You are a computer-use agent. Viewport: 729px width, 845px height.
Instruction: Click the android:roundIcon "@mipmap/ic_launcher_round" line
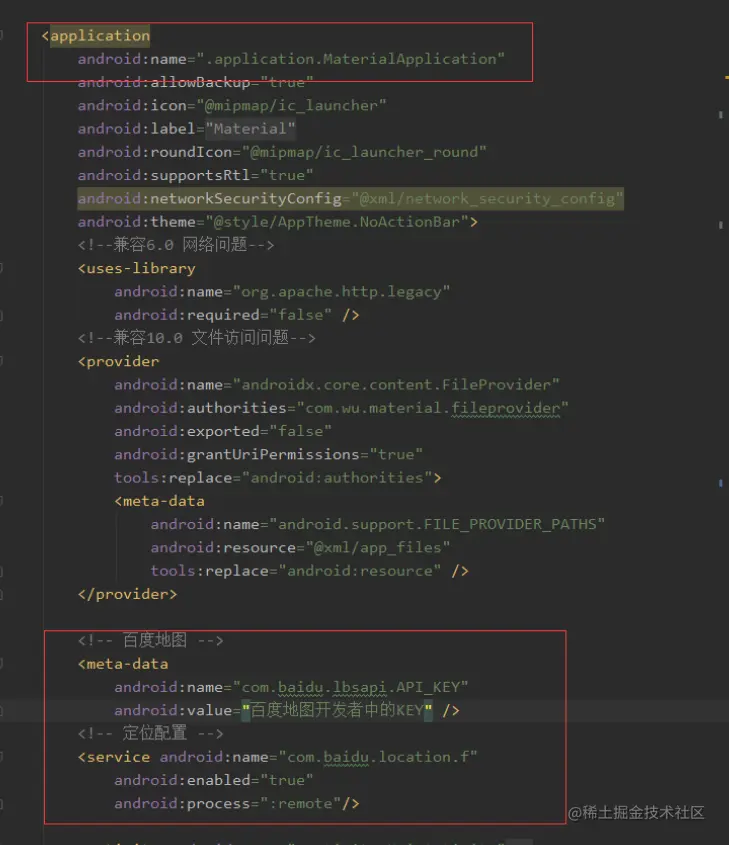[x=282, y=152]
